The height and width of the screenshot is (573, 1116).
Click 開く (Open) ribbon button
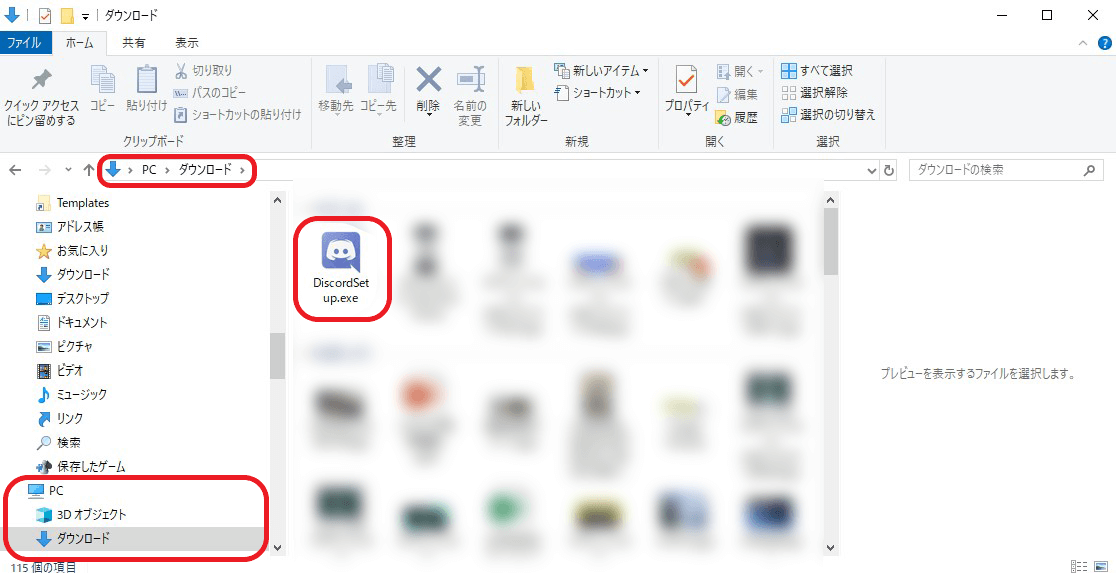pos(739,71)
